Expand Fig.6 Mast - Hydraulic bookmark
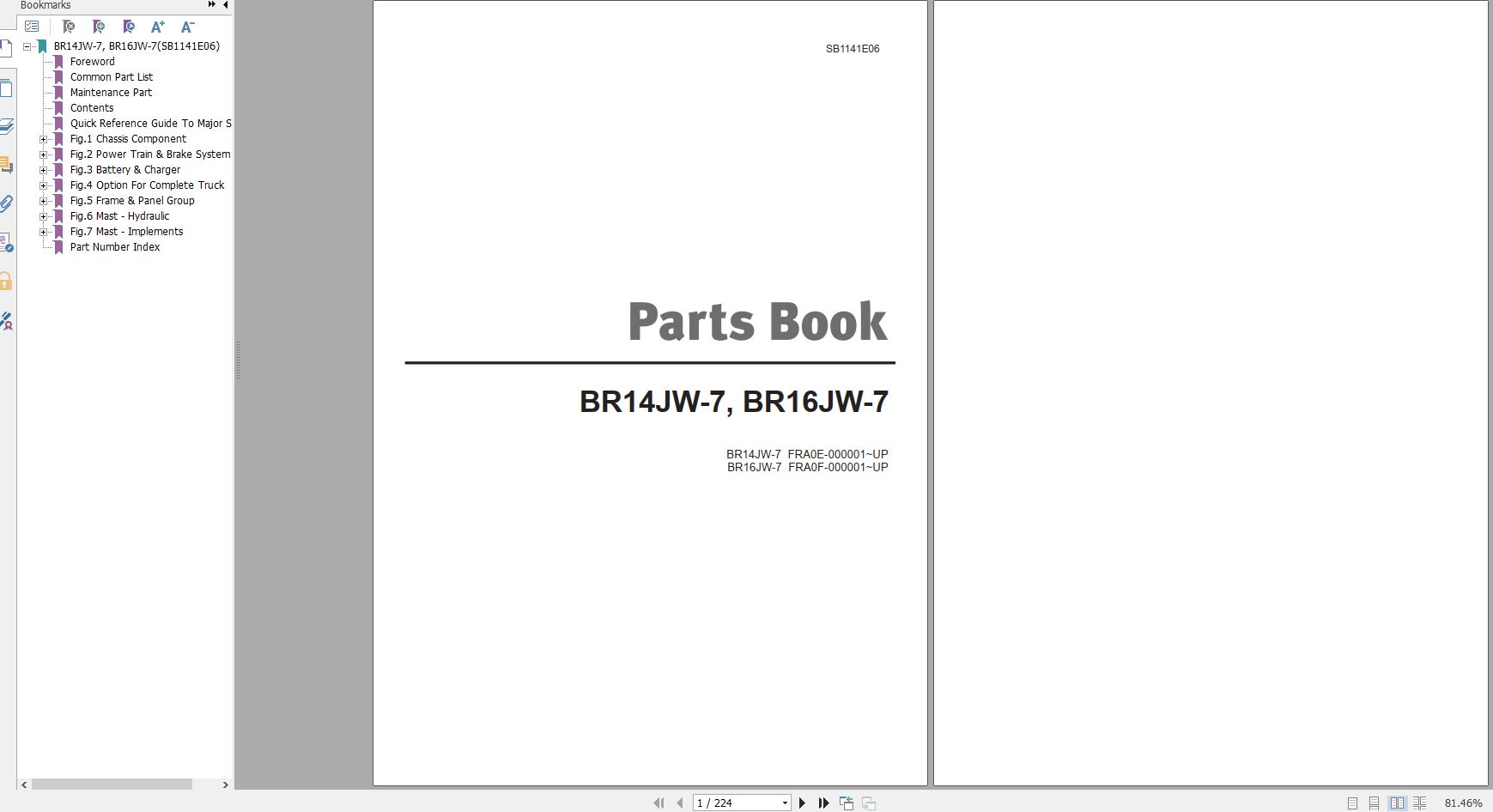1493x812 pixels. click(45, 215)
